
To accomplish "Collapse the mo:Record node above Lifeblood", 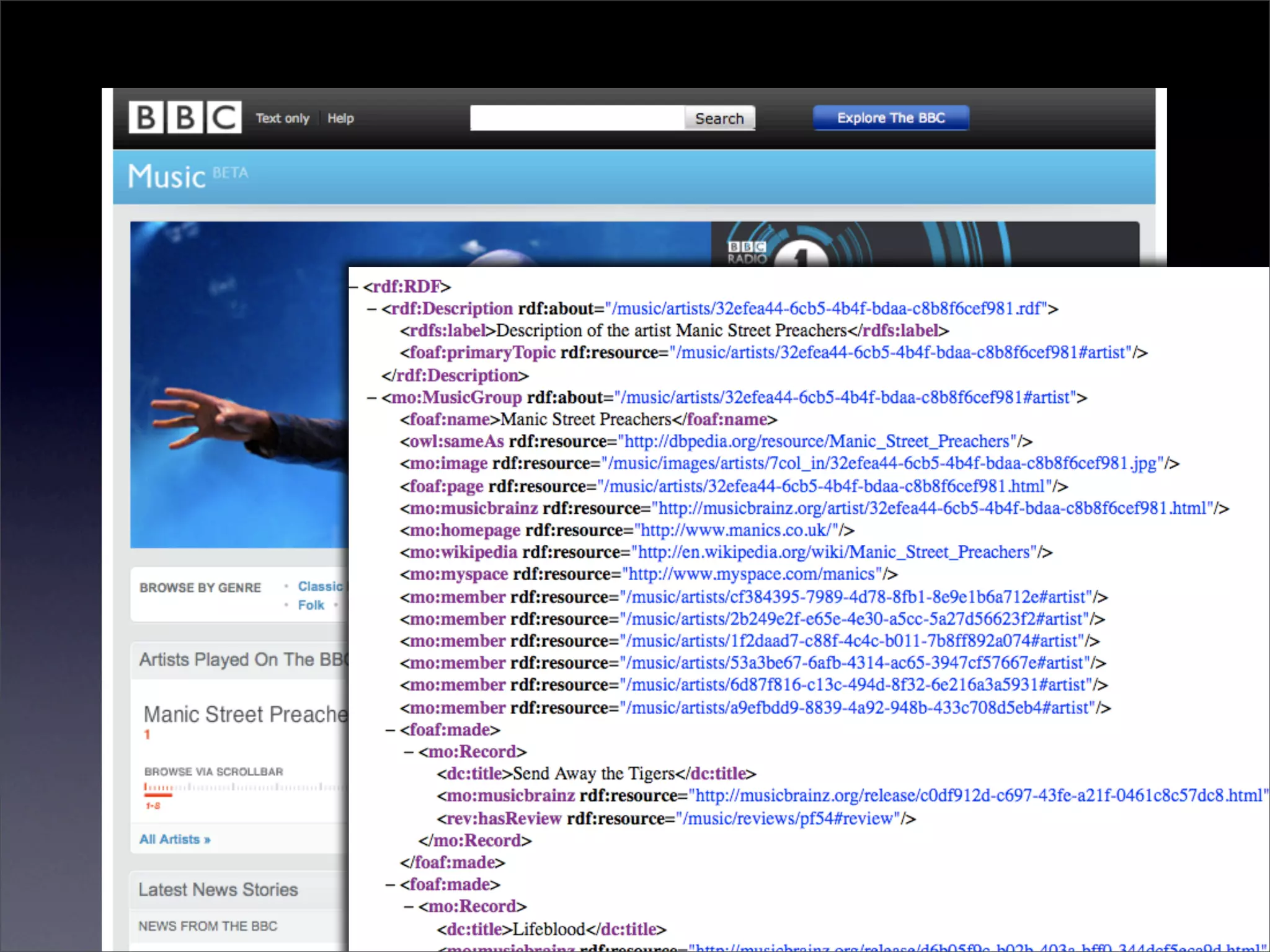I will click(409, 907).
